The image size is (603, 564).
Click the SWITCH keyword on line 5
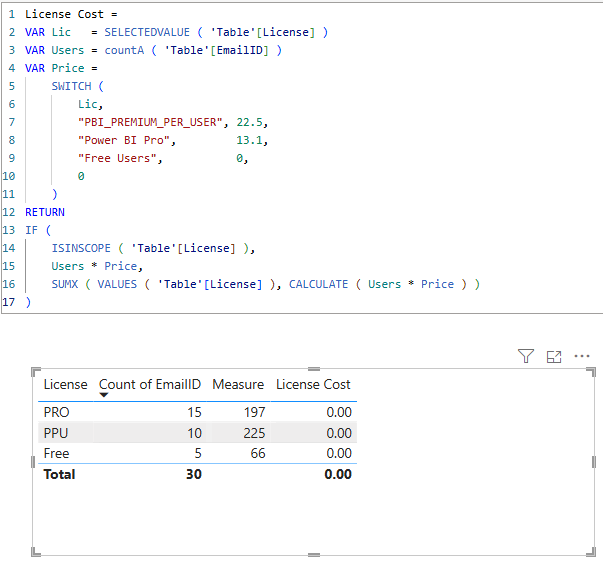[72, 86]
